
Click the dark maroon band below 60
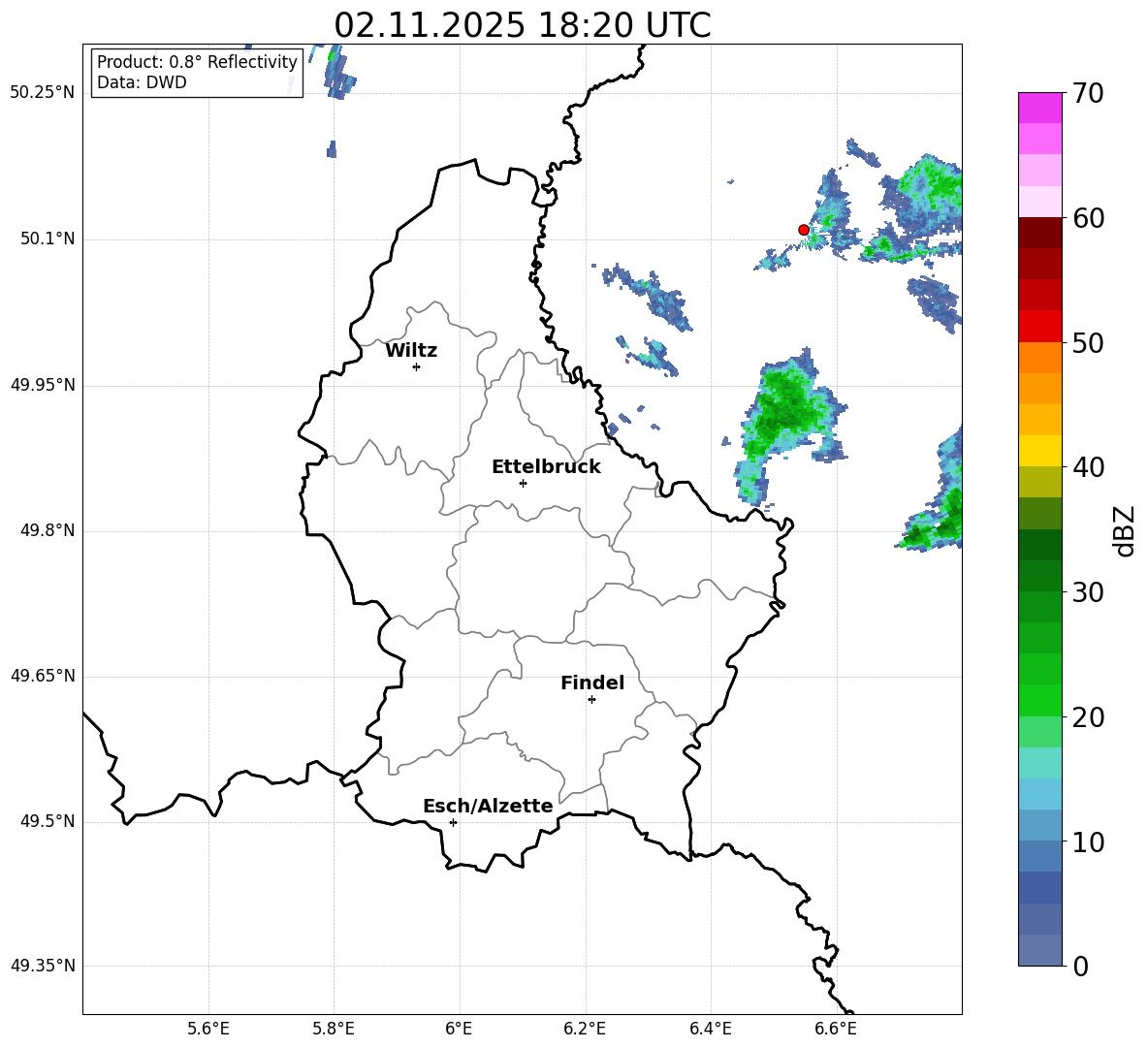pyautogui.click(x=1039, y=233)
